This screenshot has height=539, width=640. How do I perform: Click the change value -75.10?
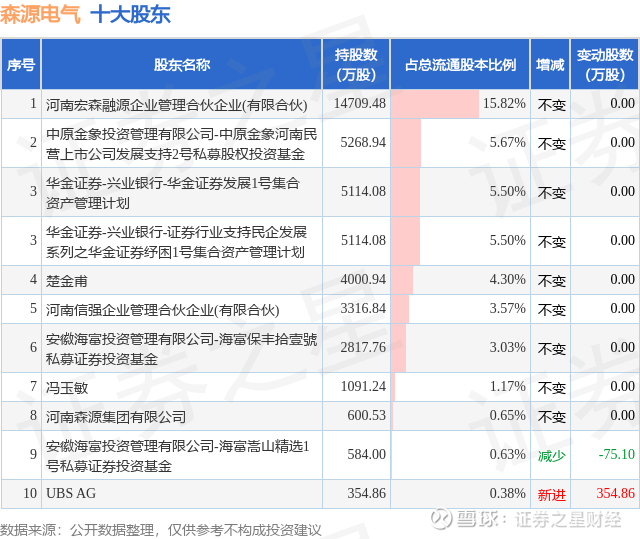[x=616, y=455]
